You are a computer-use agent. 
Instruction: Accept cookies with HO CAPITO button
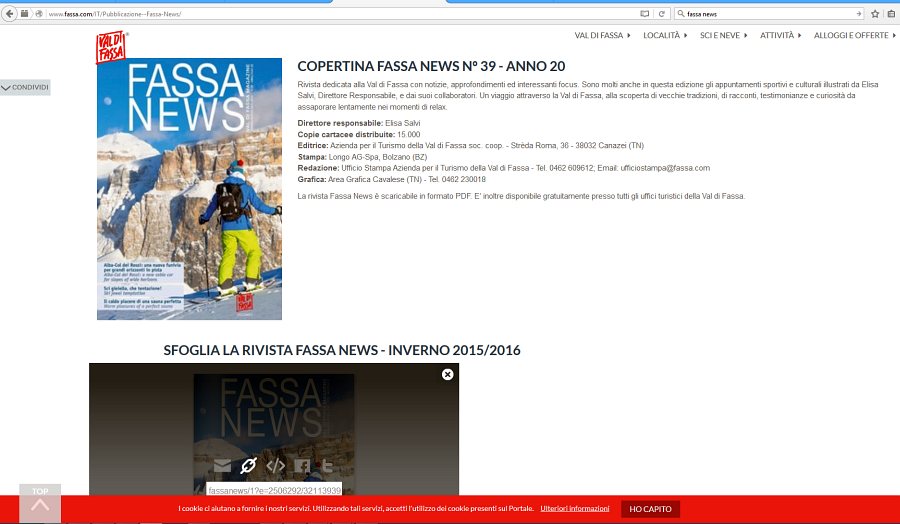[x=650, y=509]
